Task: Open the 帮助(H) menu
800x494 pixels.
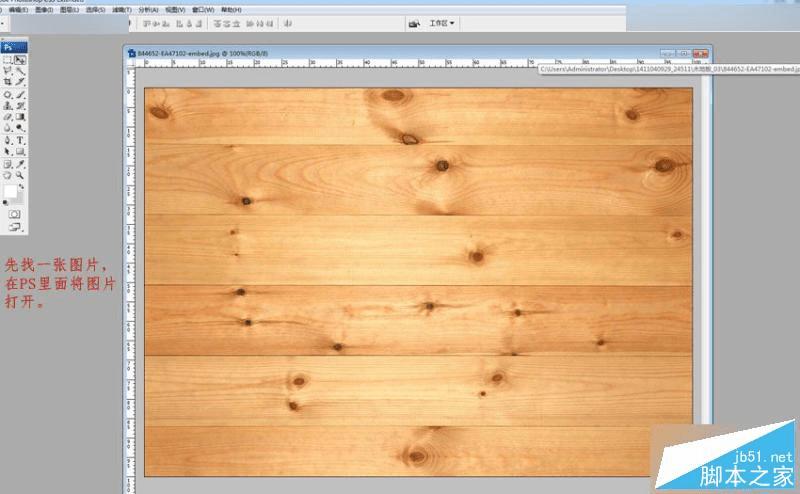Action: (x=231, y=10)
